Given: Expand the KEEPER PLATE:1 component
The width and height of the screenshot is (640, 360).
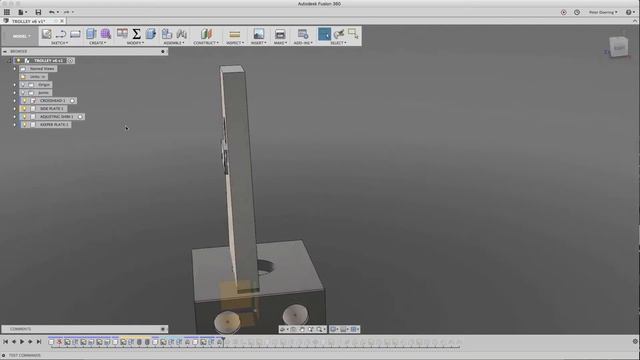Looking at the screenshot, I should 15,124.
